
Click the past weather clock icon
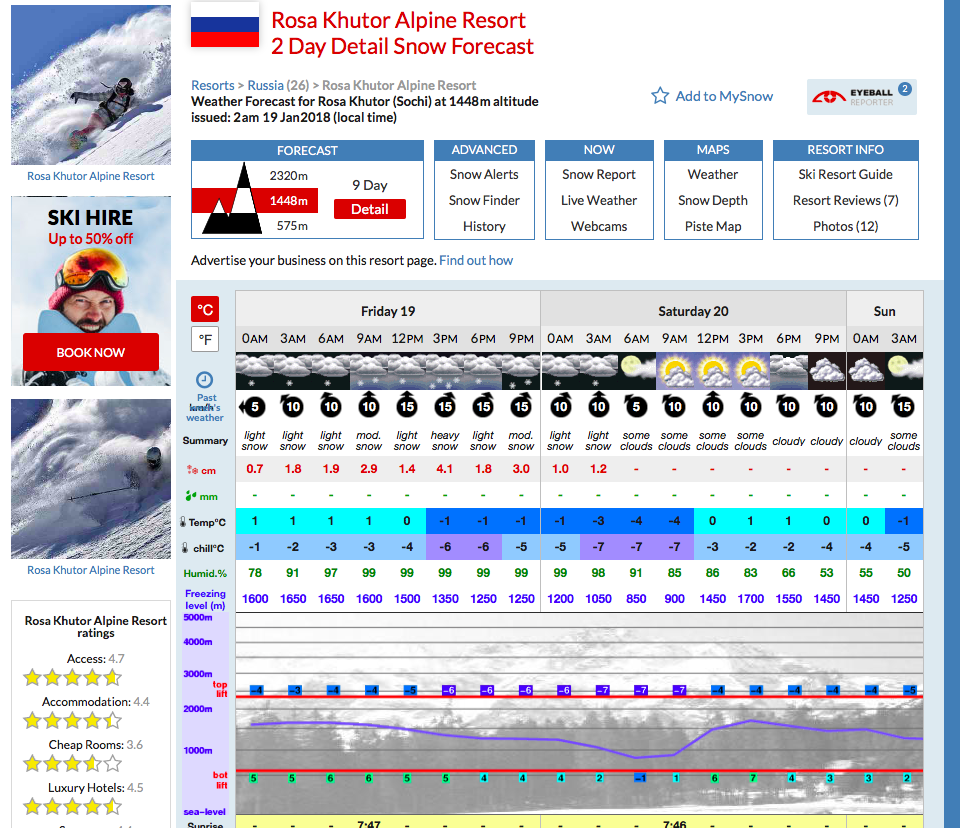pos(204,380)
